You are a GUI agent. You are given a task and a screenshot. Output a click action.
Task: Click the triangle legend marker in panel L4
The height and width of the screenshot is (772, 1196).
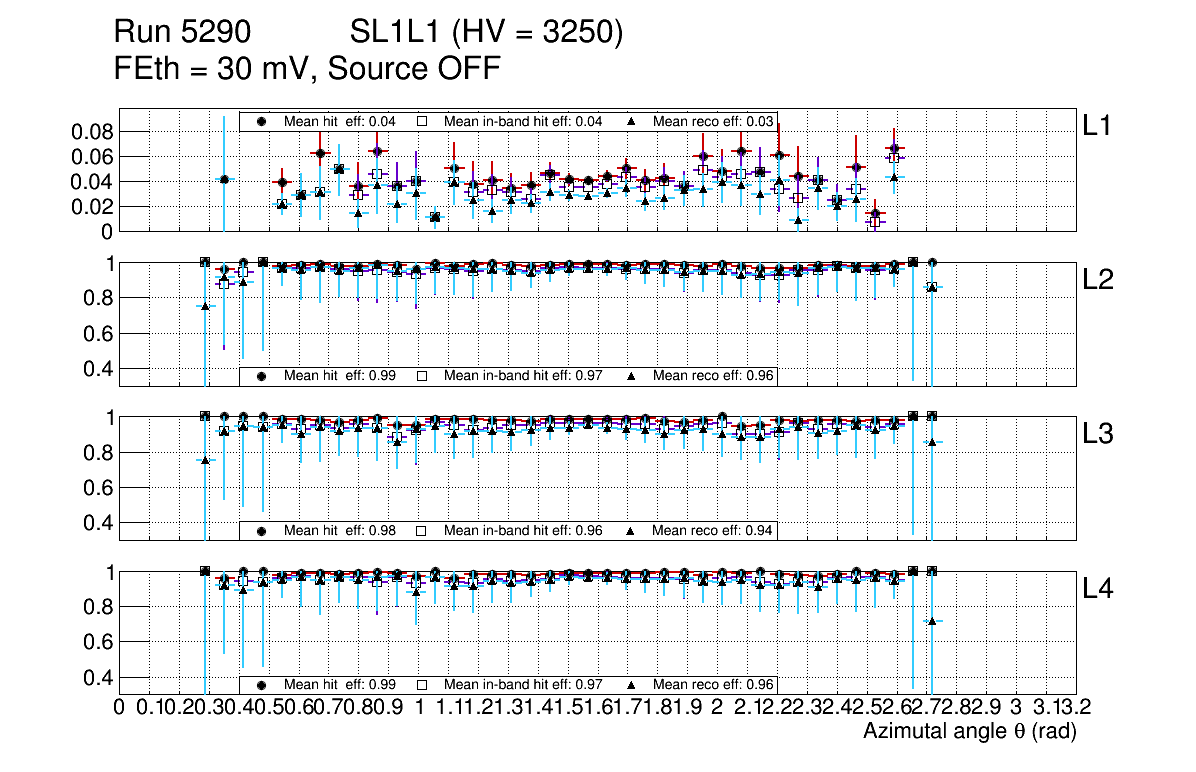[x=632, y=685]
